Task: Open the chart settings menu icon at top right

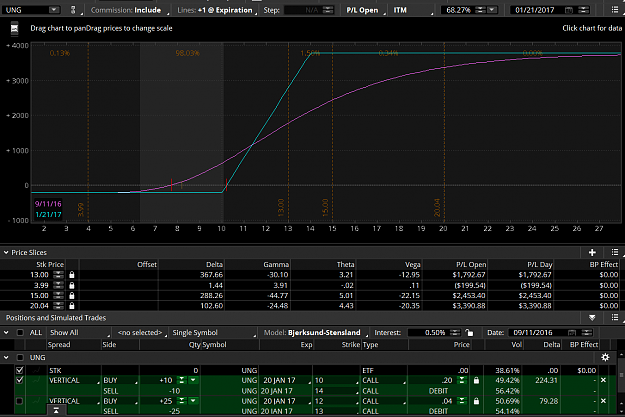Action: click(x=615, y=10)
